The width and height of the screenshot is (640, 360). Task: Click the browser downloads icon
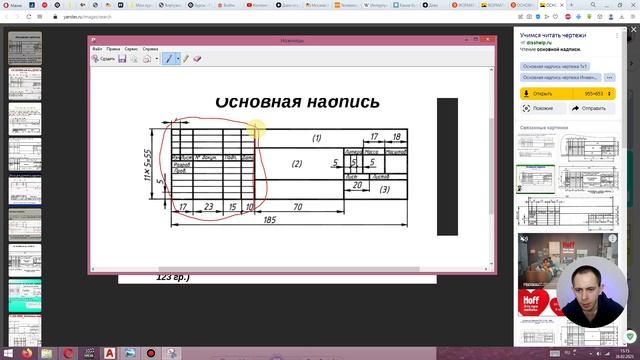[622, 17]
